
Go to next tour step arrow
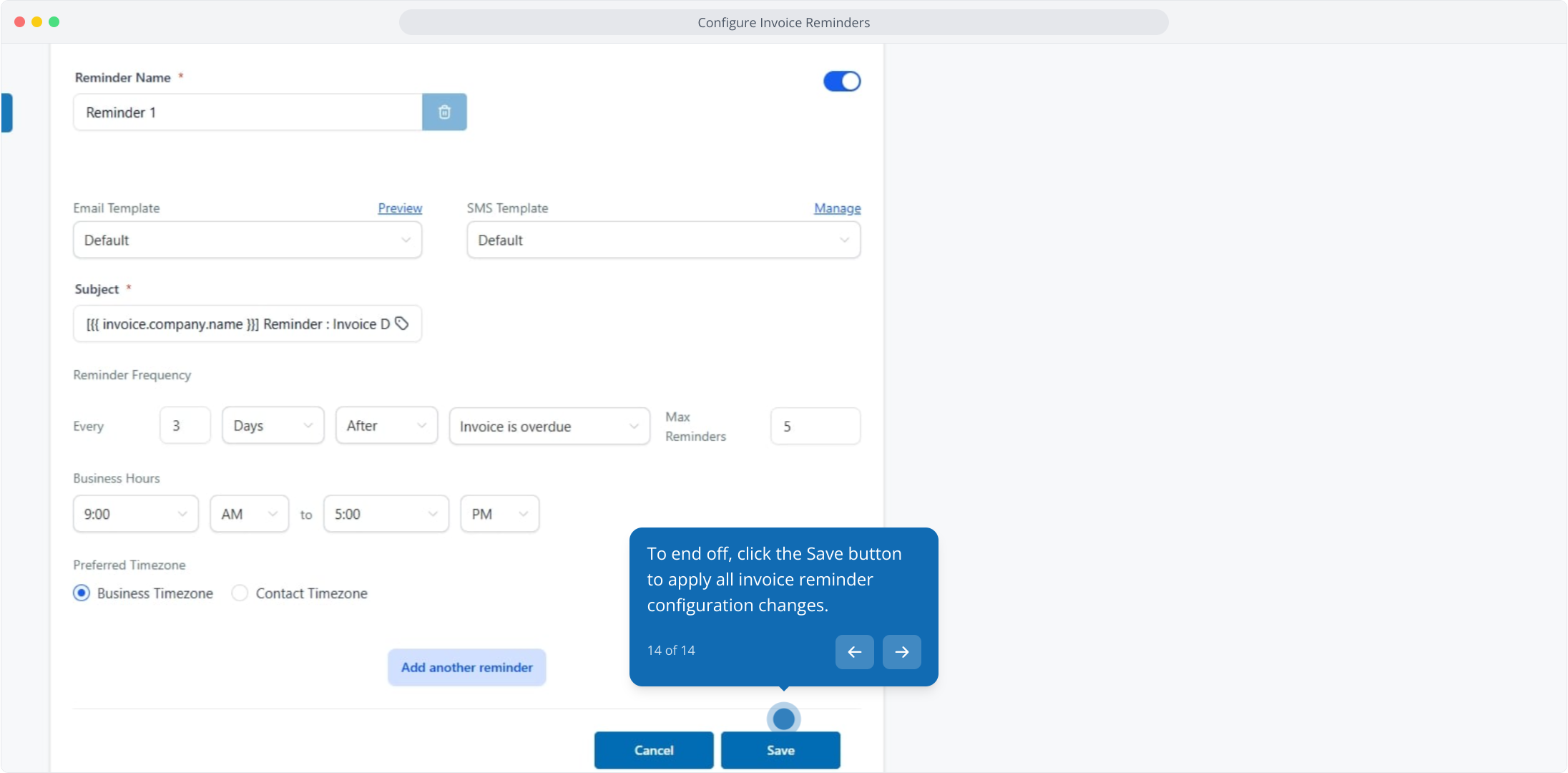click(x=901, y=651)
